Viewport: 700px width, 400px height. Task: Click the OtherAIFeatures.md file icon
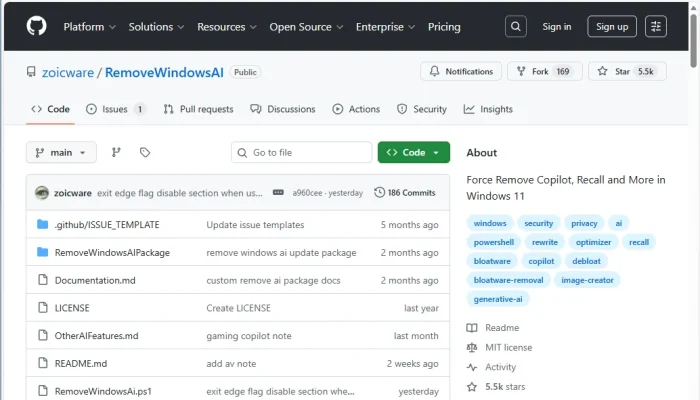(x=43, y=335)
